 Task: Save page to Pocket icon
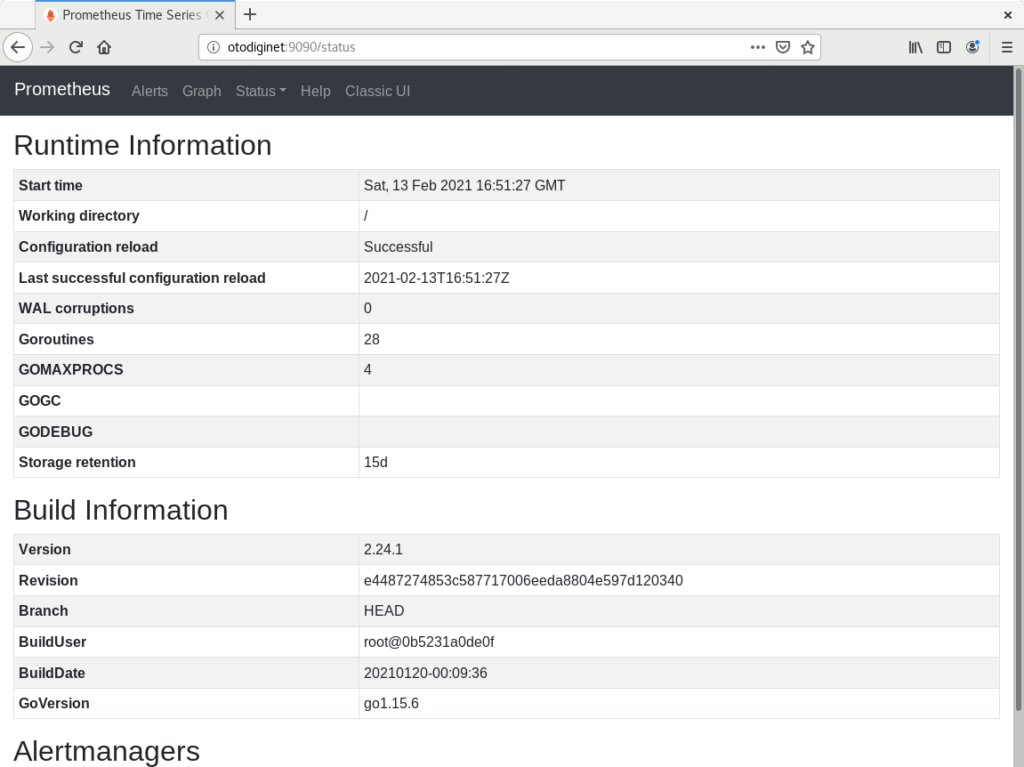pyautogui.click(x=782, y=47)
